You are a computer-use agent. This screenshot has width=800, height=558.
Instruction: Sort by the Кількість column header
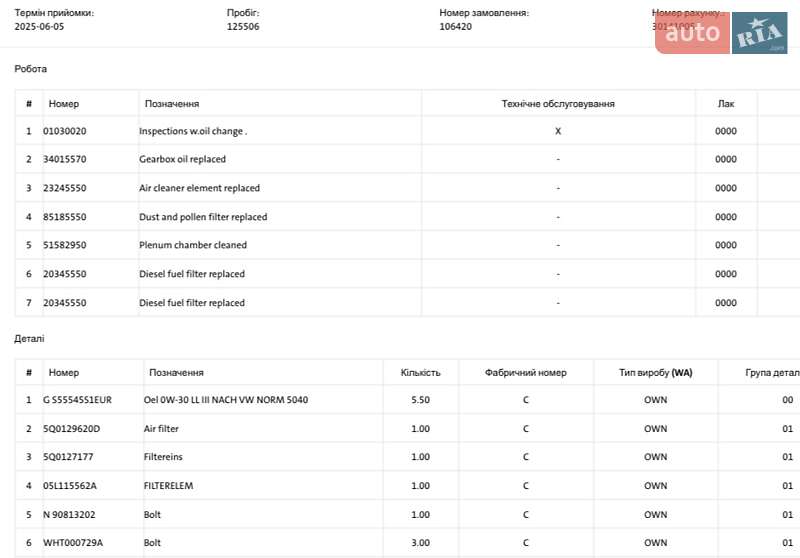[420, 373]
